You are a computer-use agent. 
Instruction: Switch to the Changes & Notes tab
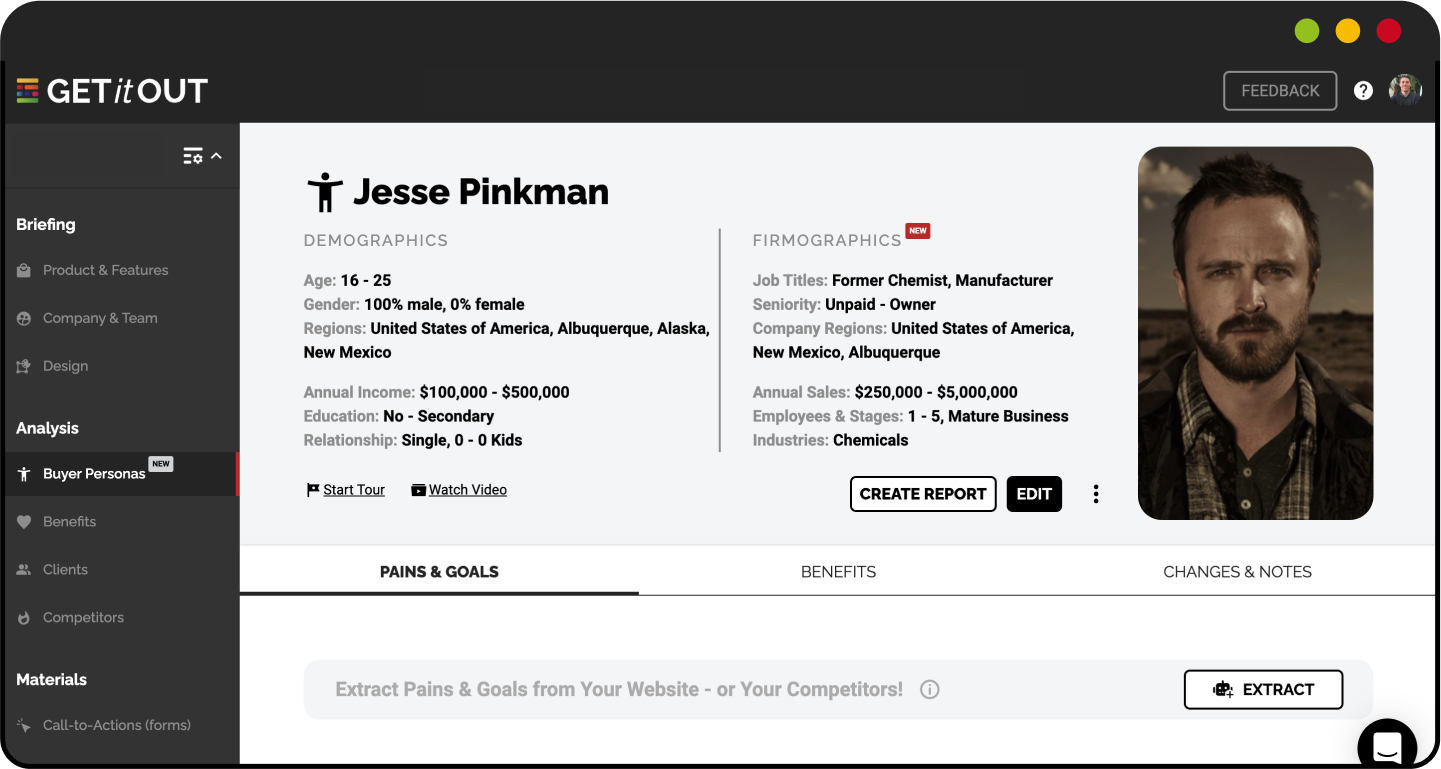1237,571
